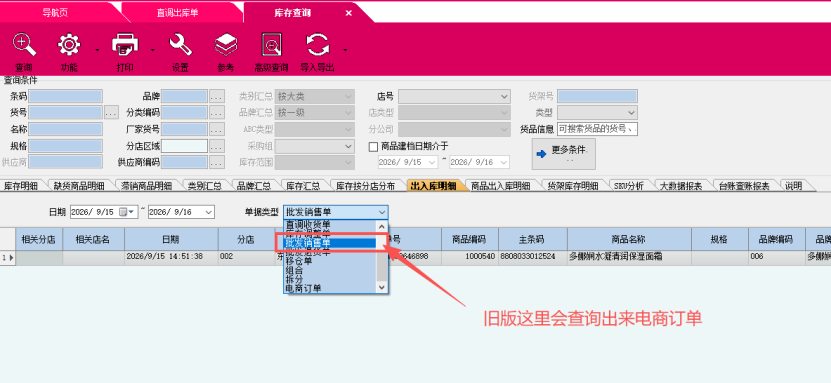Viewport: 831px width, 383px height.
Task: Open the SKU分析 tab
Action: click(629, 186)
